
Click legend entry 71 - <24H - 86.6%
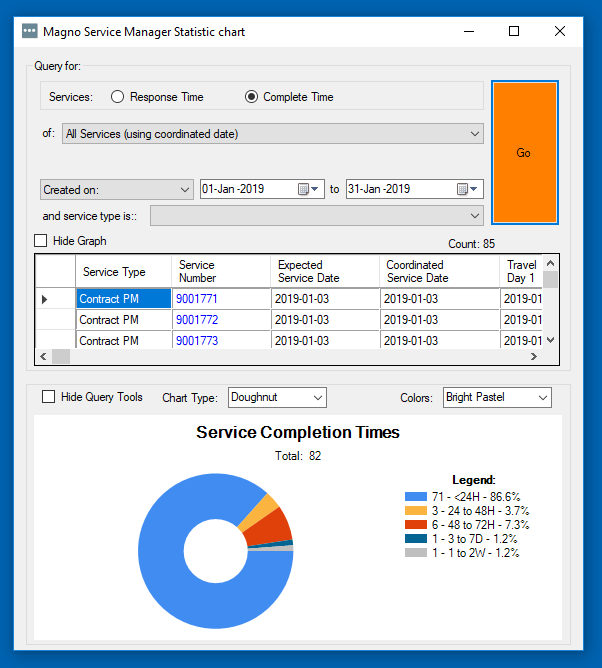point(475,497)
